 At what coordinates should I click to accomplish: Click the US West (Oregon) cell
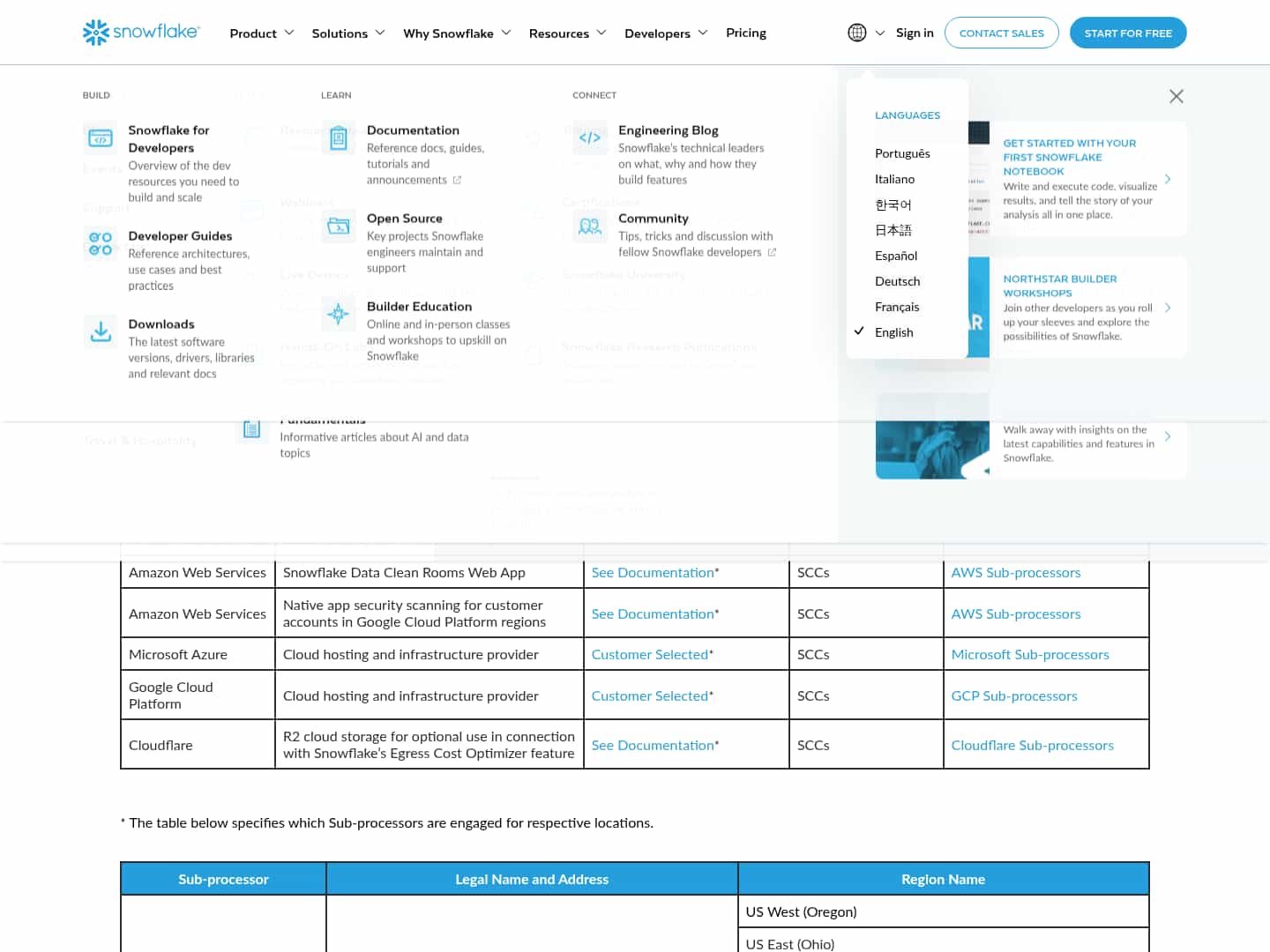coord(944,912)
